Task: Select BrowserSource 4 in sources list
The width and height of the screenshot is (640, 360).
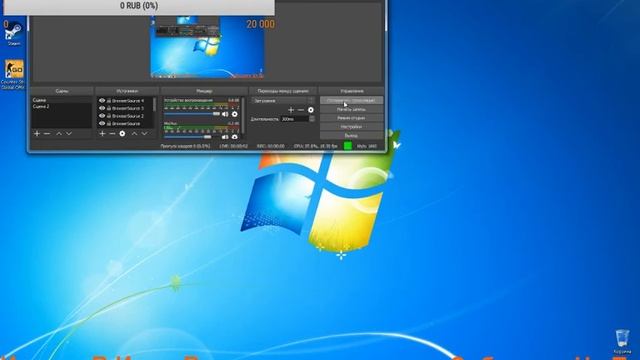Action: coord(128,100)
